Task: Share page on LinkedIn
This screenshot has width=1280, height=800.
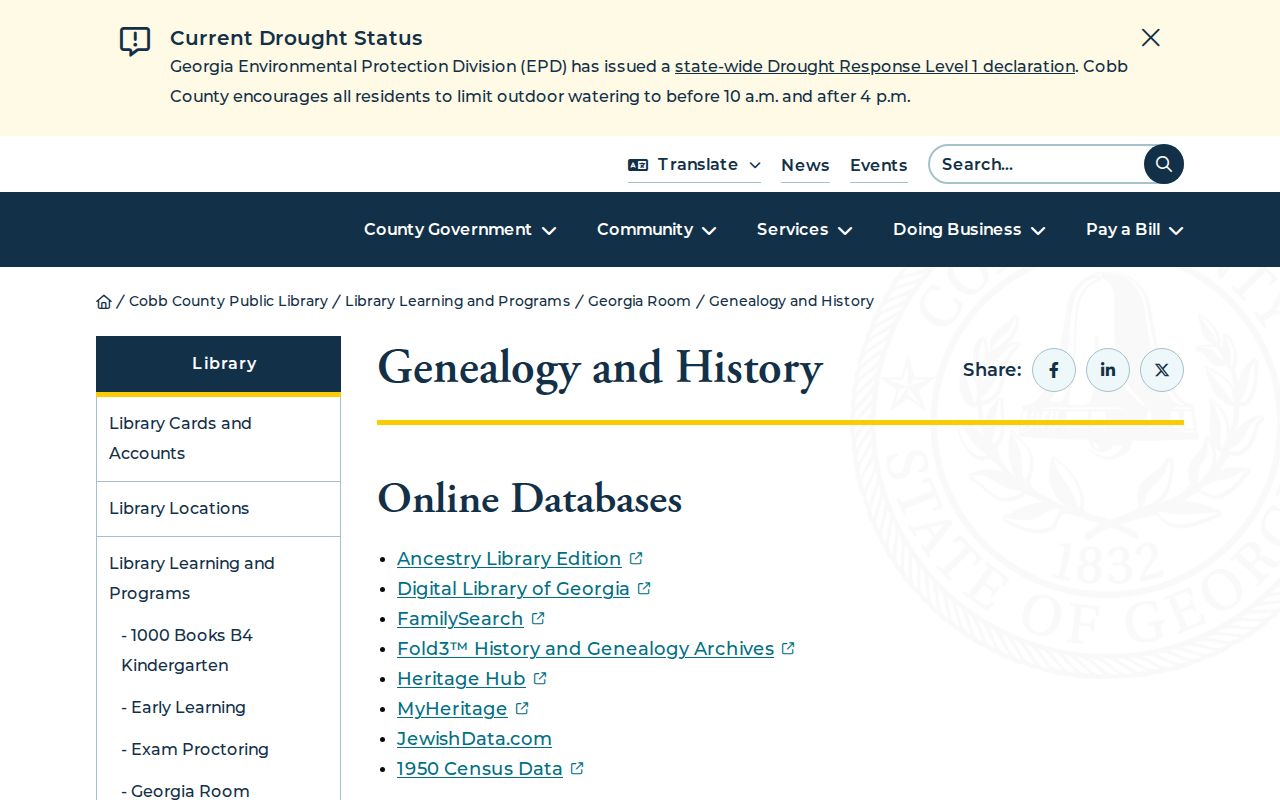Action: click(x=1108, y=370)
